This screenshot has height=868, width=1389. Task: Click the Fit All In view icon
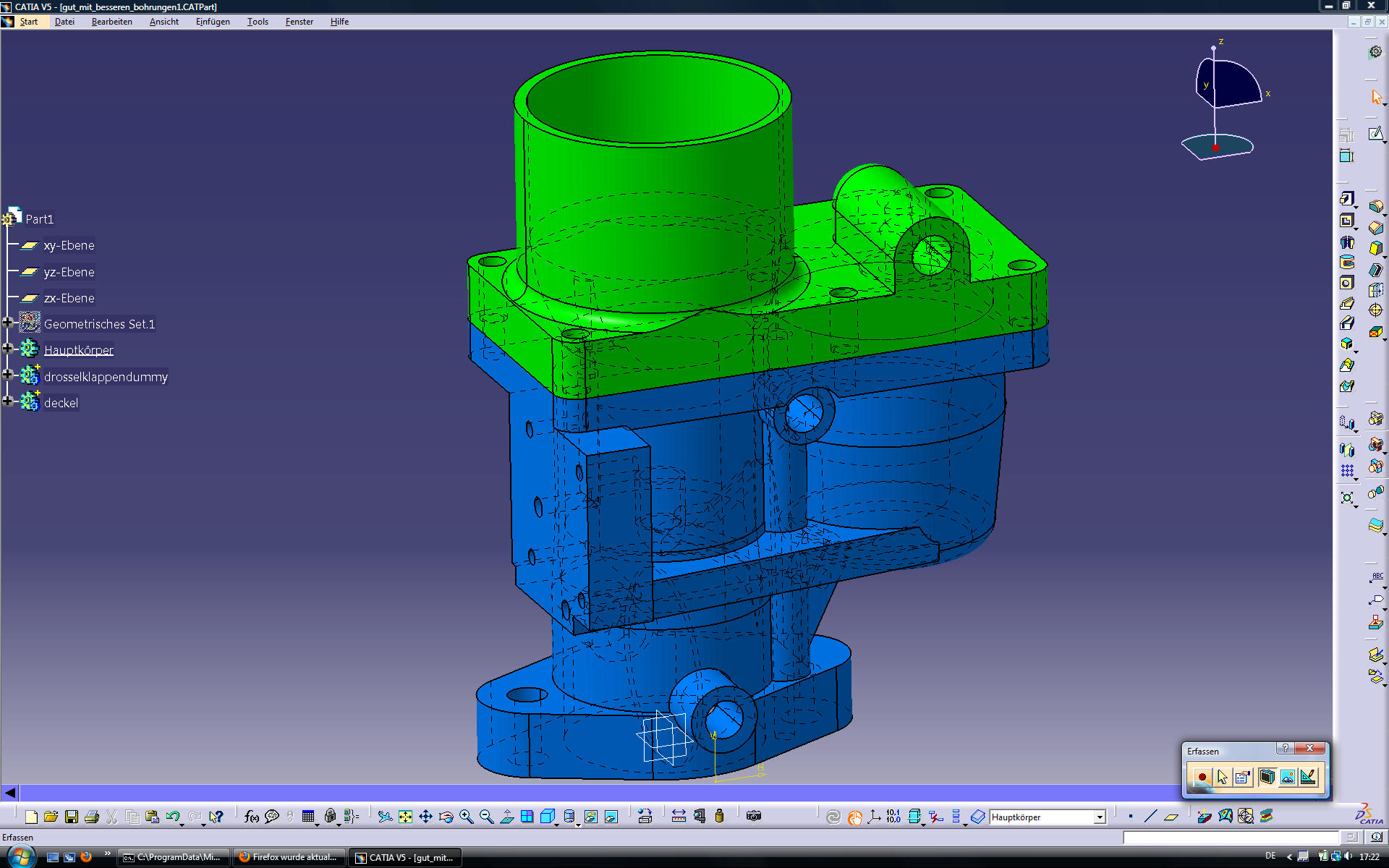pos(405,817)
